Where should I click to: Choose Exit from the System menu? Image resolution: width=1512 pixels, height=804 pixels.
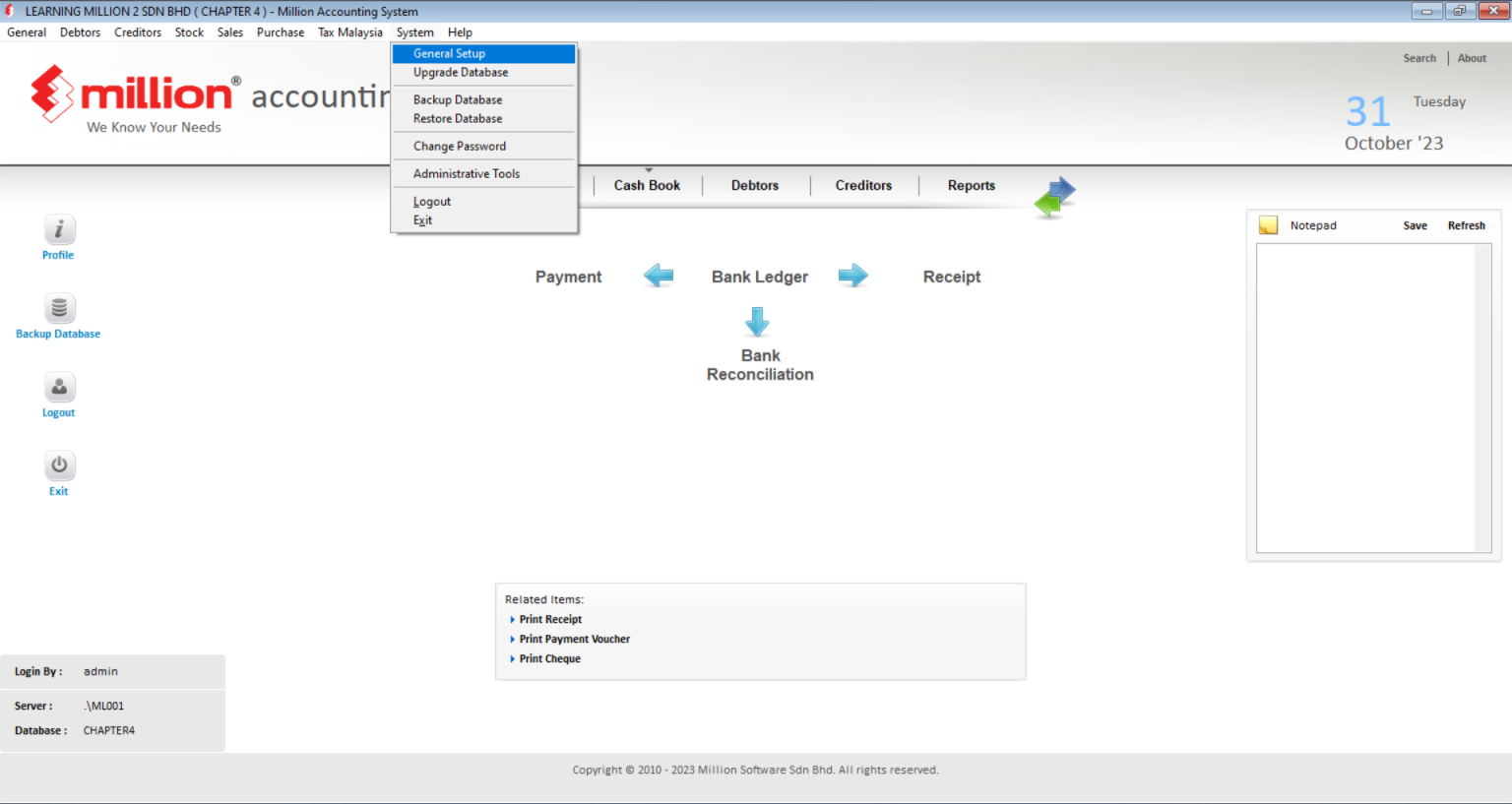[483, 220]
